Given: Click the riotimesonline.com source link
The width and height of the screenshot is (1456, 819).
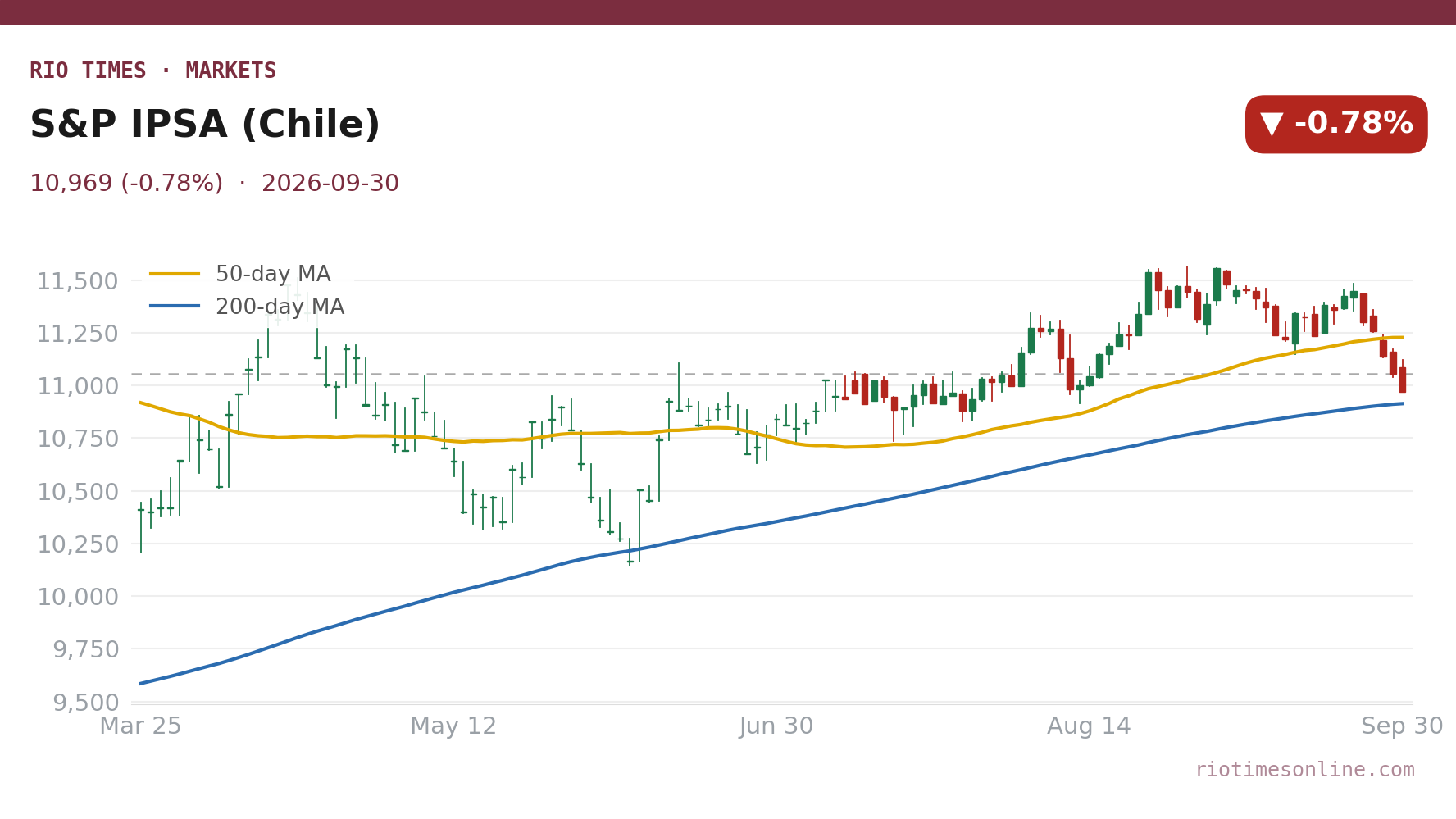Looking at the screenshot, I should pos(1304,770).
